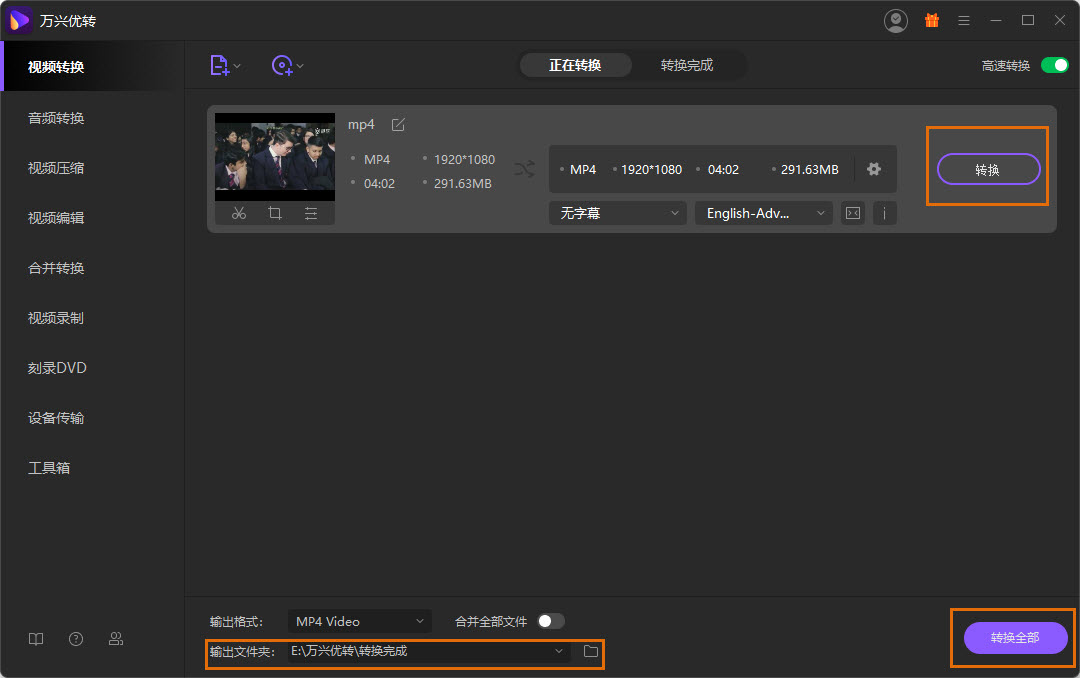Click the gift box icon
1080x678 pixels.
931,20
